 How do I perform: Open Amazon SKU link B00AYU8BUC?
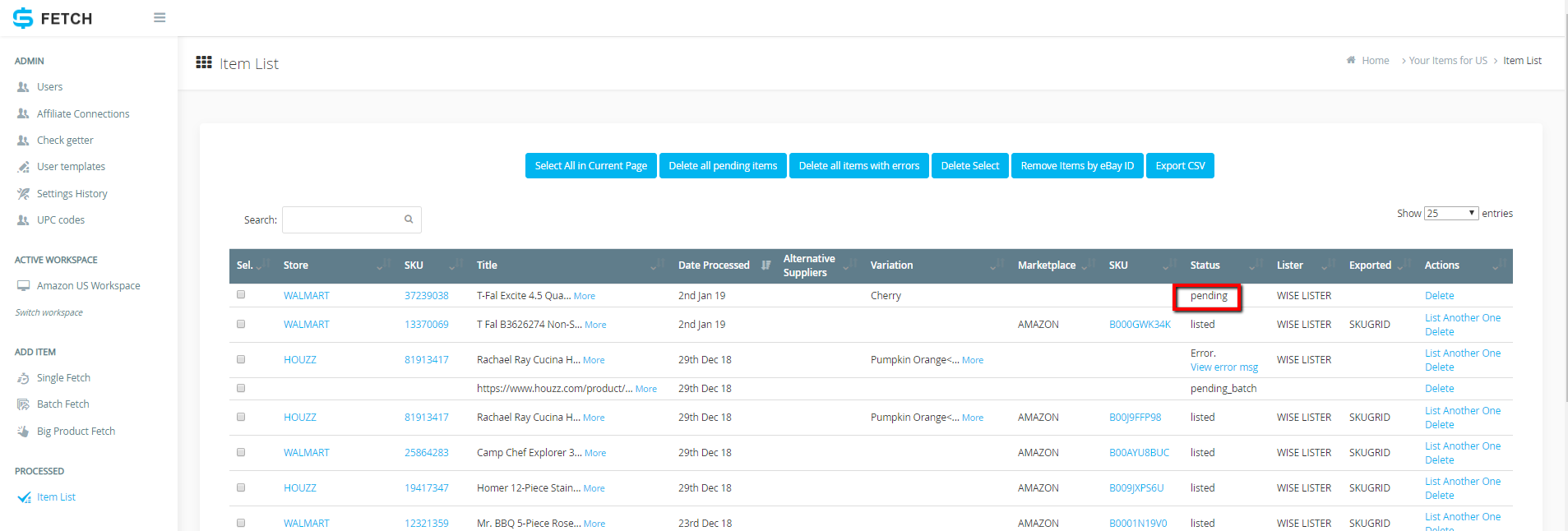[1139, 453]
